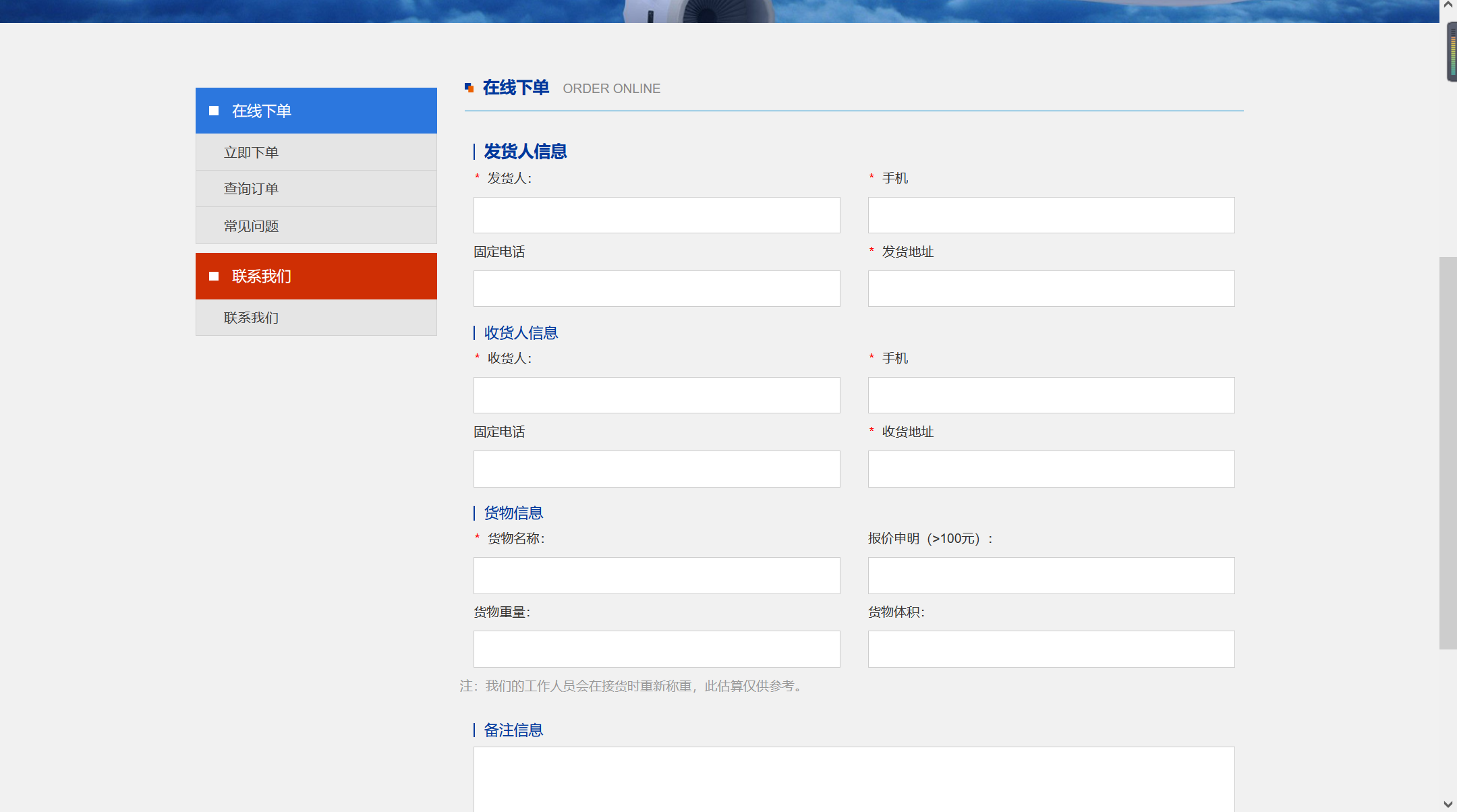Focus the 收货人 name input field

coord(656,395)
